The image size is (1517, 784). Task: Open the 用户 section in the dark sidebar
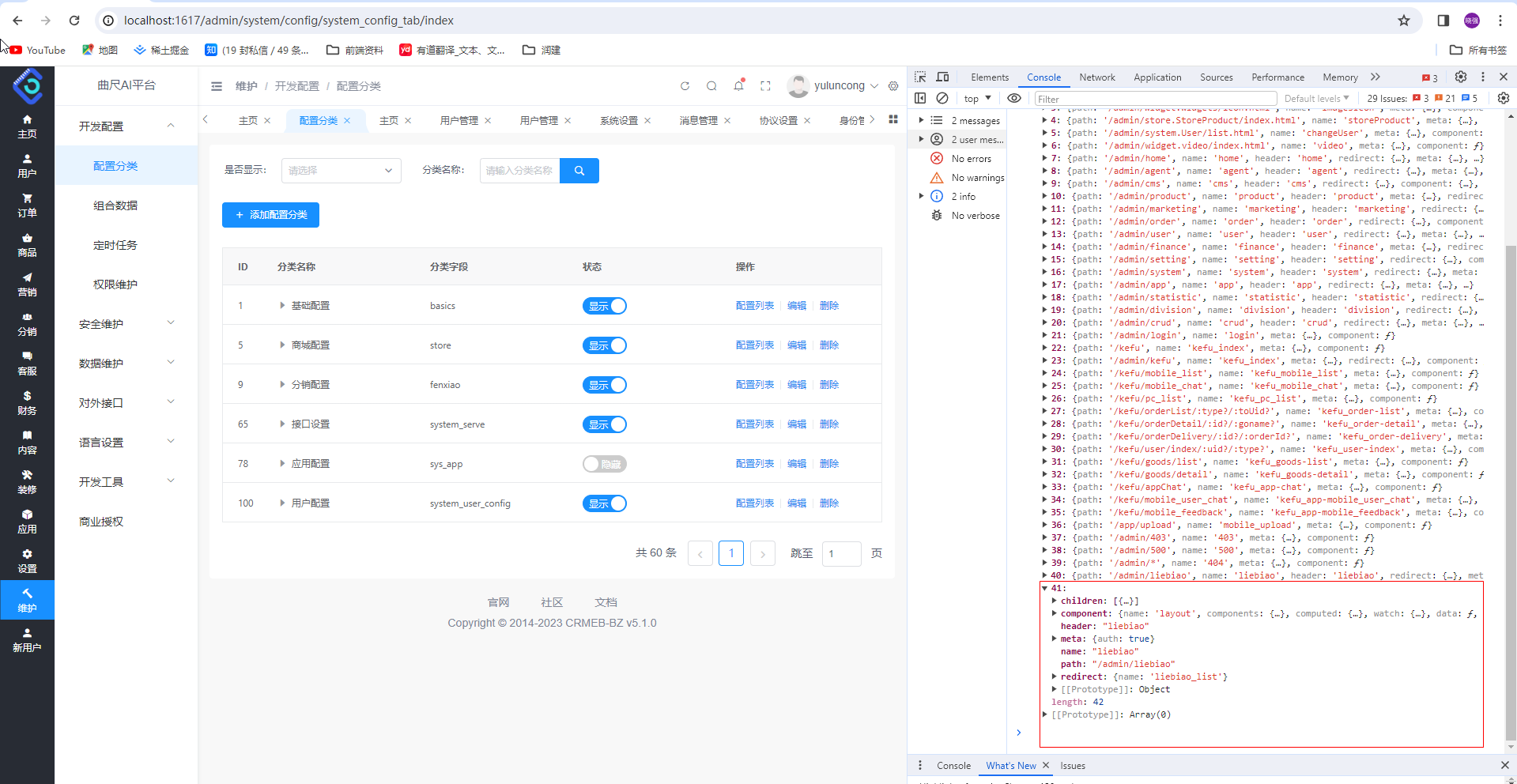coord(27,166)
